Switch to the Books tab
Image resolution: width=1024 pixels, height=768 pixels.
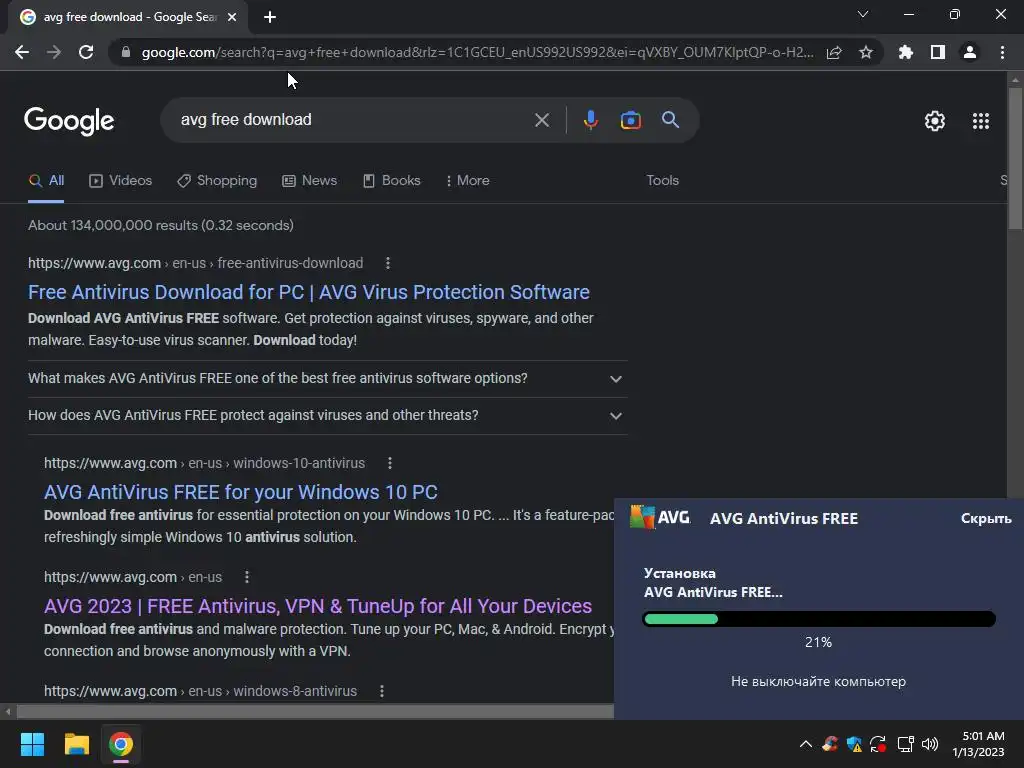tap(392, 181)
